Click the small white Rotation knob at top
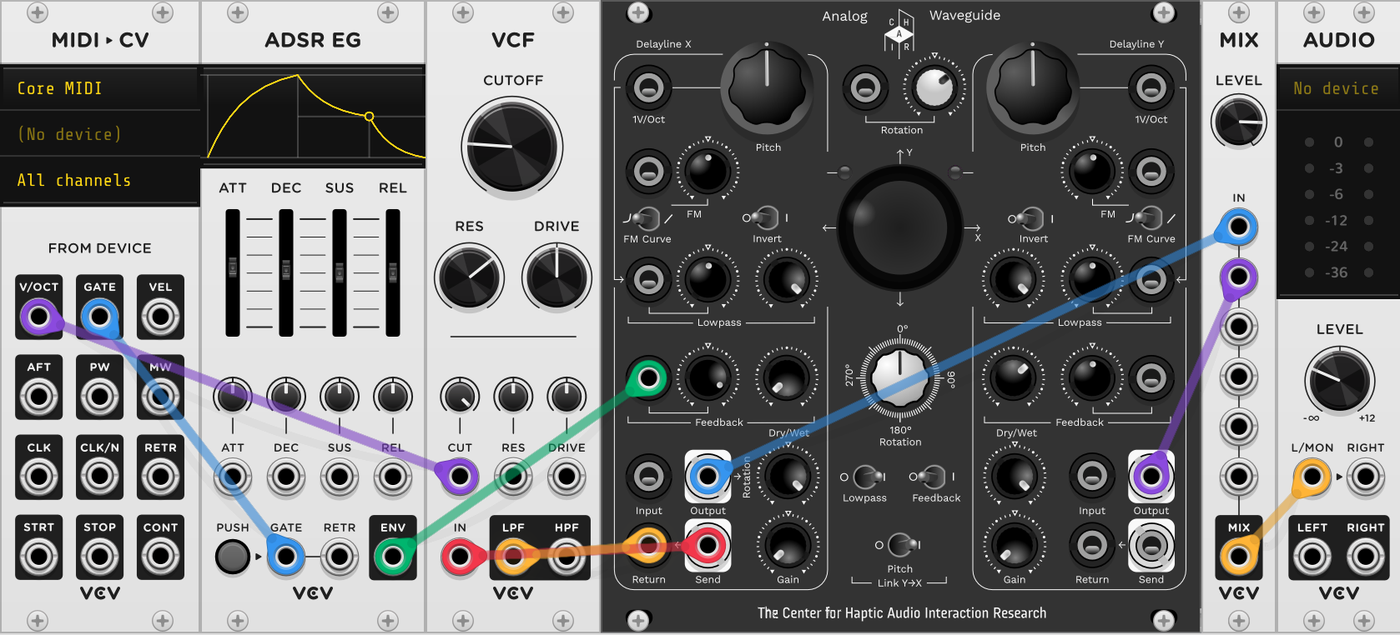 [x=933, y=87]
